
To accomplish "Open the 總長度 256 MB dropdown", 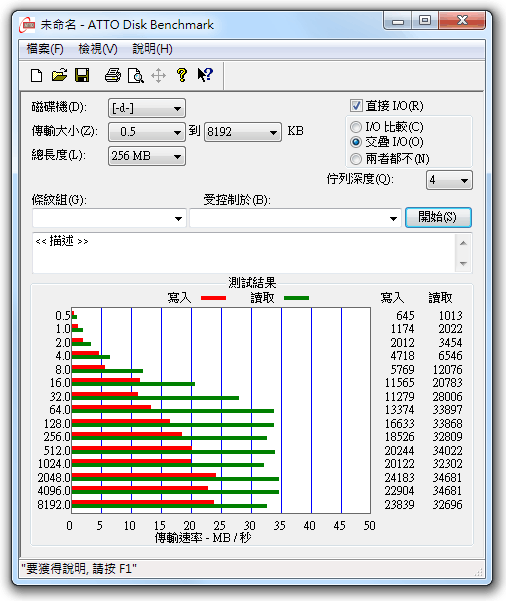I will click(147, 156).
